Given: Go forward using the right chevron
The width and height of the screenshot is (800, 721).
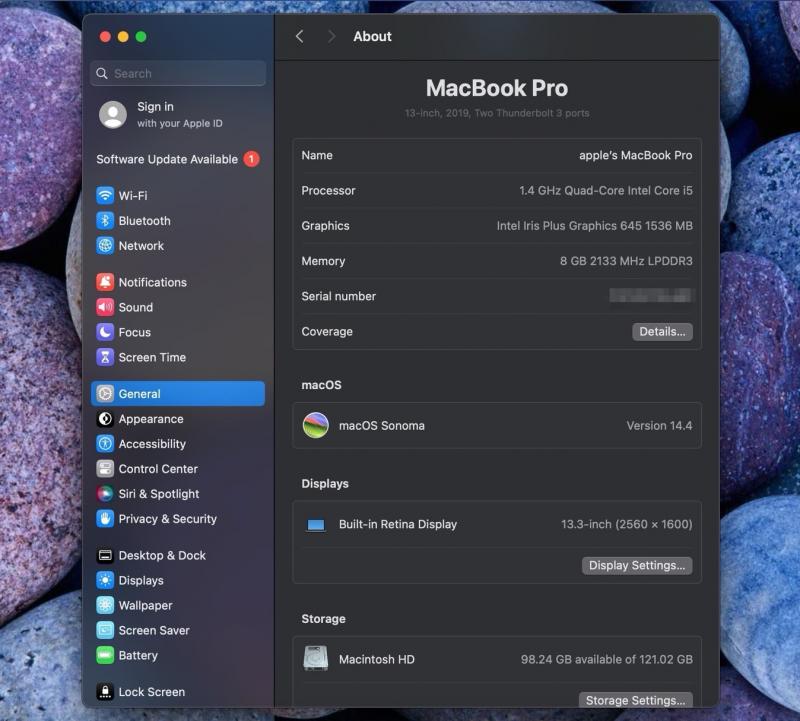Looking at the screenshot, I should [x=332, y=36].
